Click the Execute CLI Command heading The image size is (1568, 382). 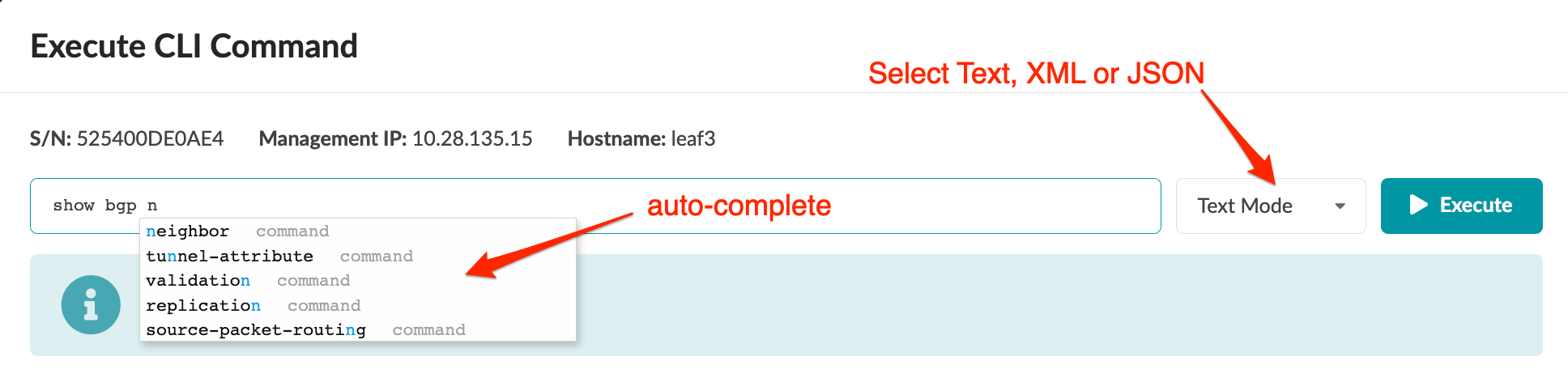click(x=194, y=46)
